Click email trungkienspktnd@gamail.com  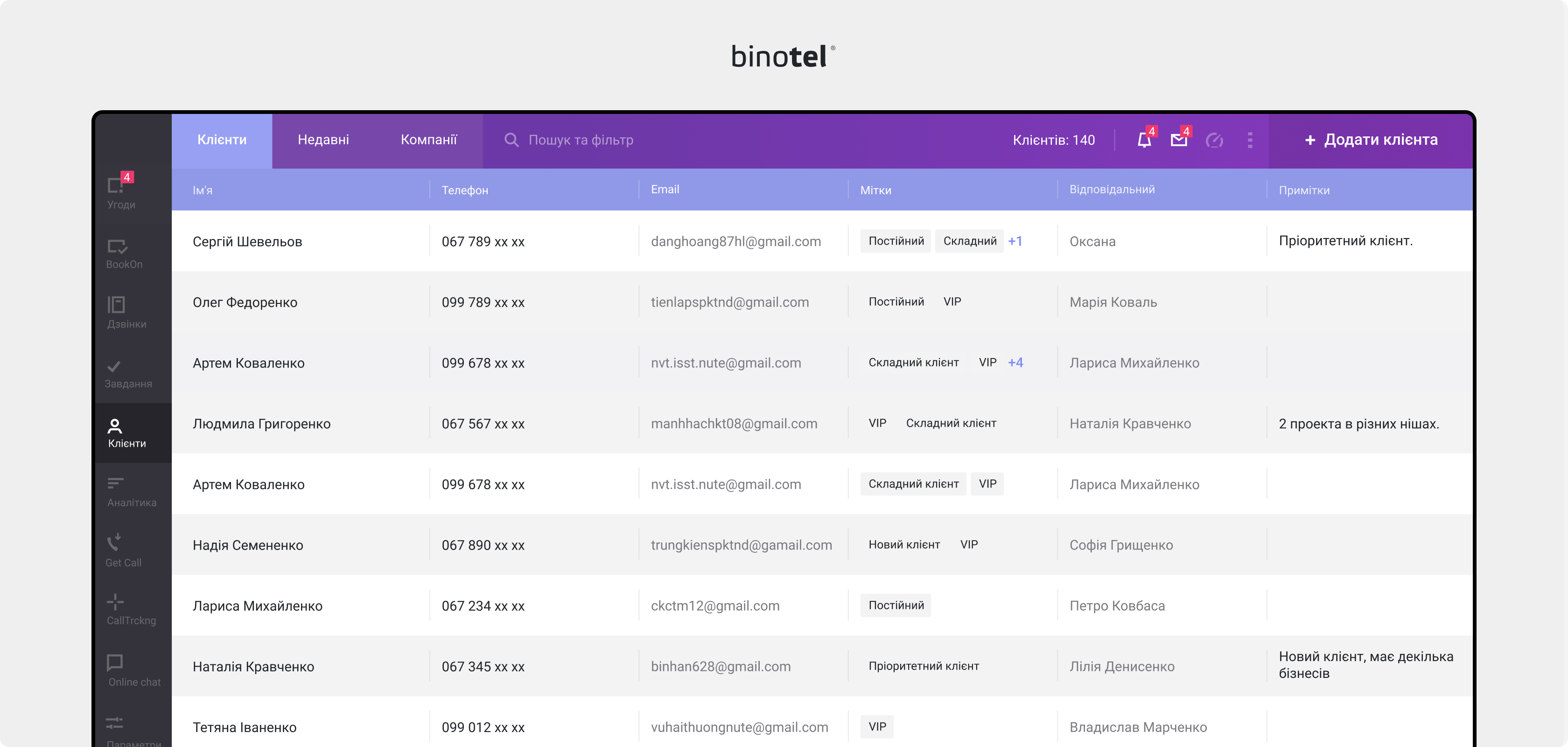pyautogui.click(x=742, y=545)
